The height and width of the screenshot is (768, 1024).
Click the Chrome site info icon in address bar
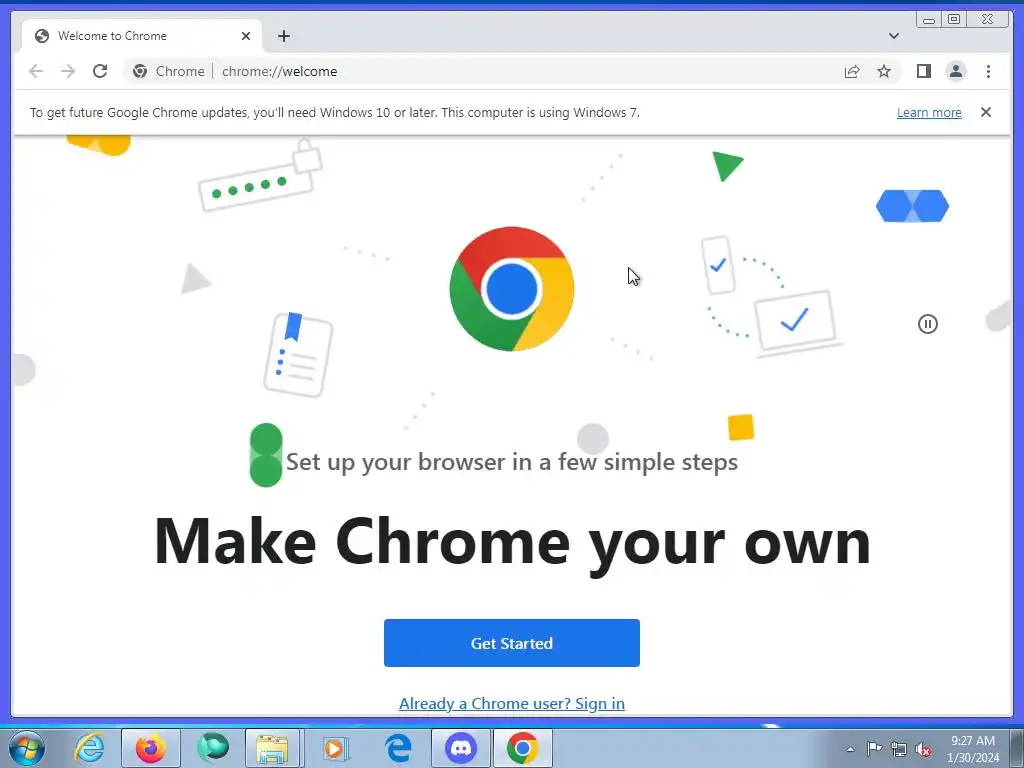point(140,71)
